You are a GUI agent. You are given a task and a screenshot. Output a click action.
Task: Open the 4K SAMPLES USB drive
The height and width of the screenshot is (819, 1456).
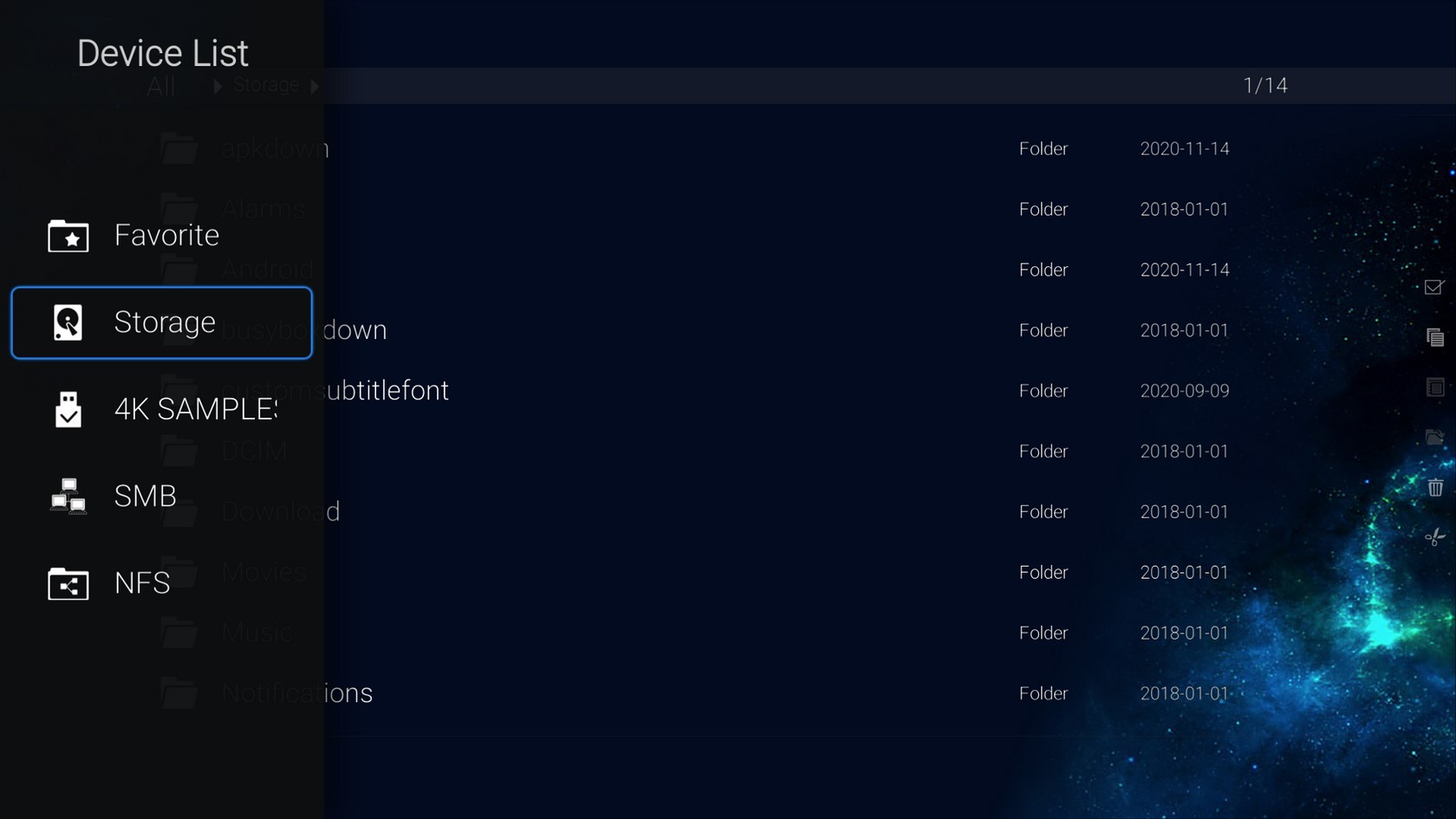tap(162, 409)
